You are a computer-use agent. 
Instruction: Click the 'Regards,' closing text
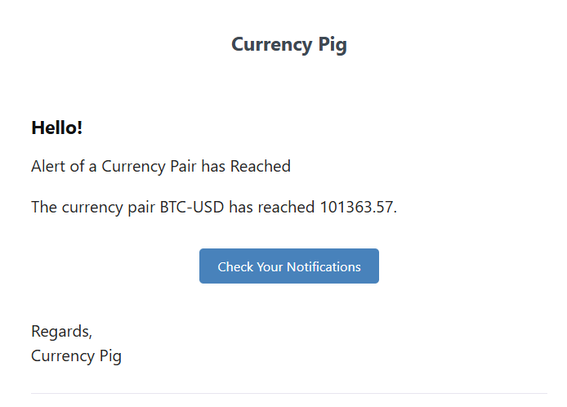pos(62,331)
